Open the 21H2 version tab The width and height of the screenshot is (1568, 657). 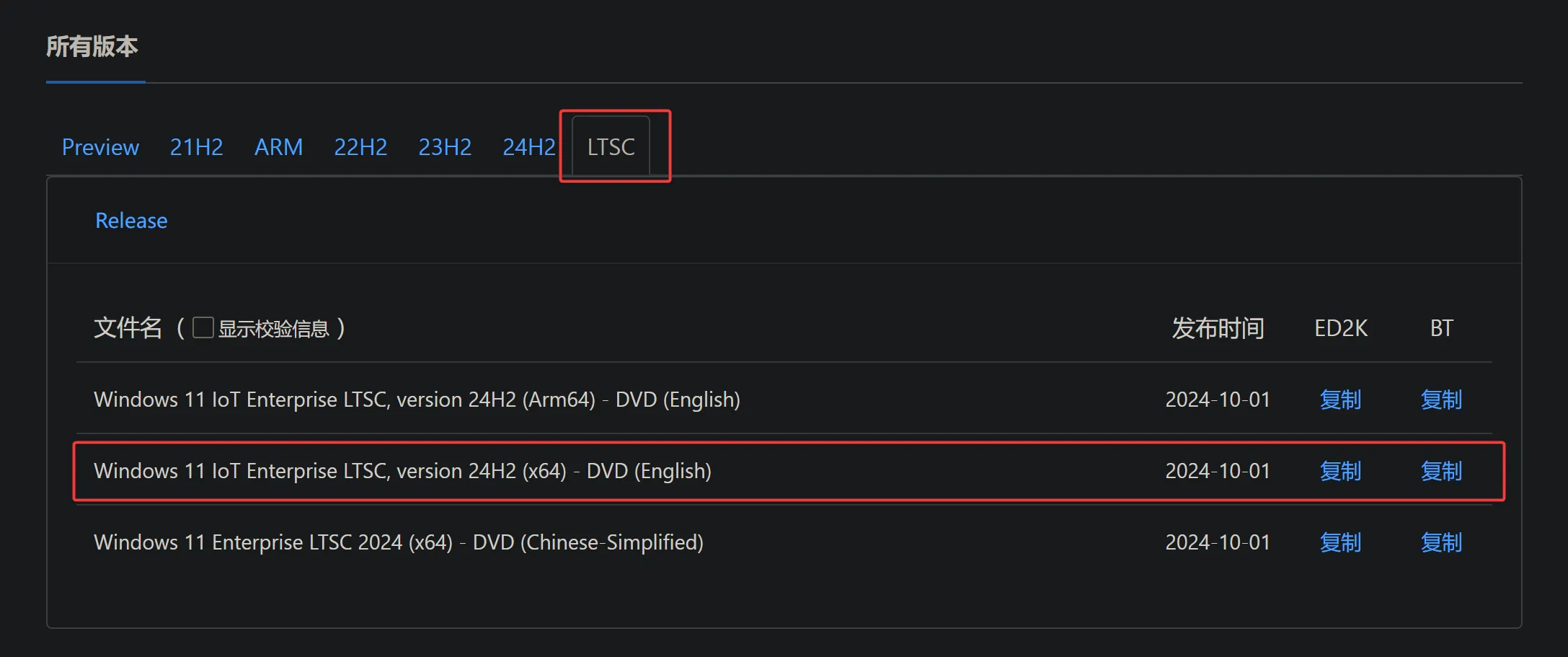pos(196,147)
